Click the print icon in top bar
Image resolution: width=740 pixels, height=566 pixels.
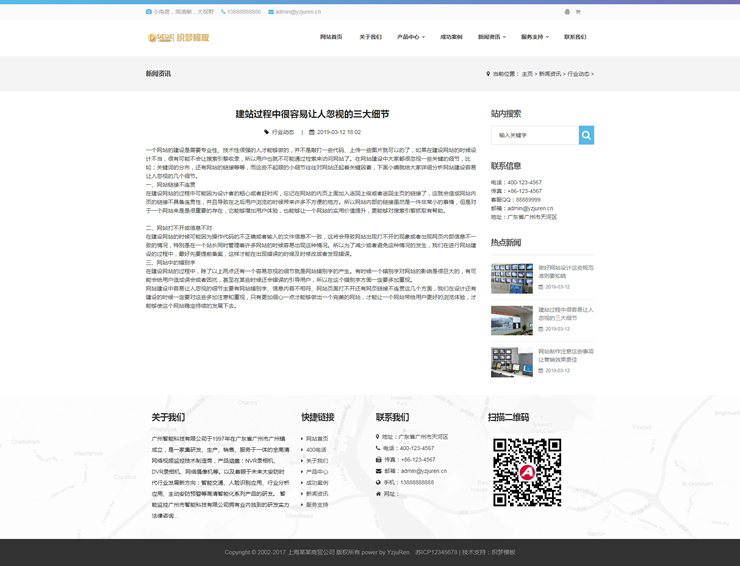click(567, 12)
